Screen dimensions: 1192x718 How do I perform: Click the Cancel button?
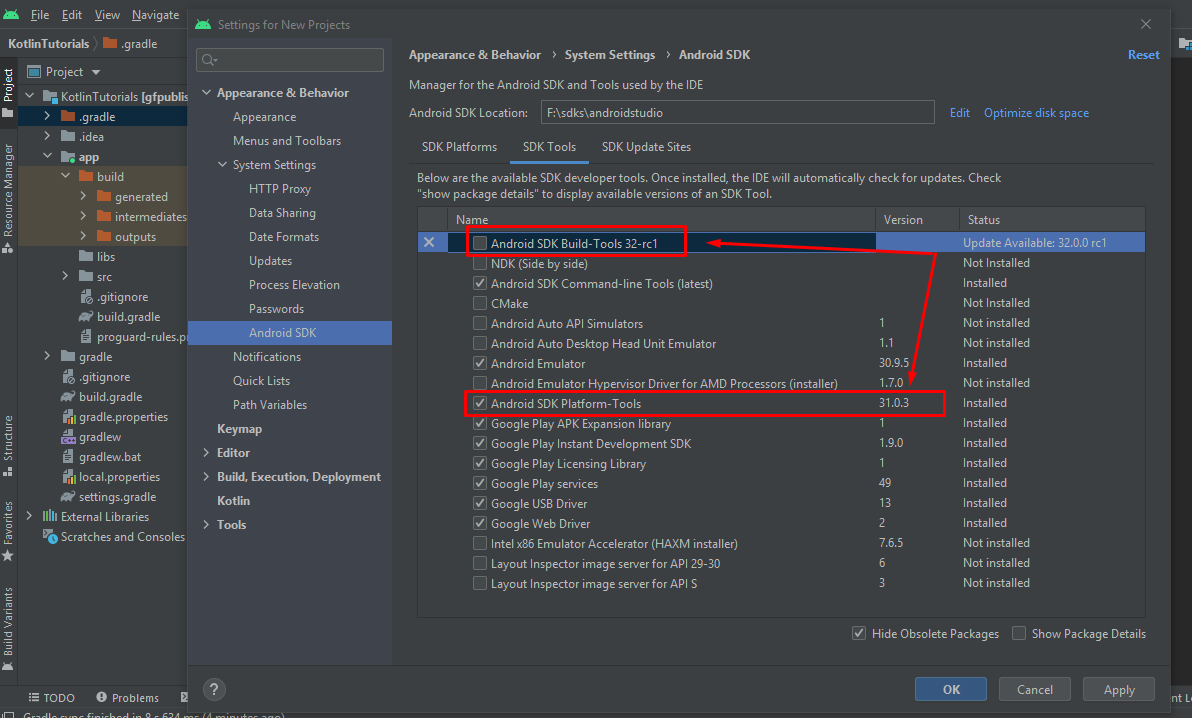(1035, 689)
